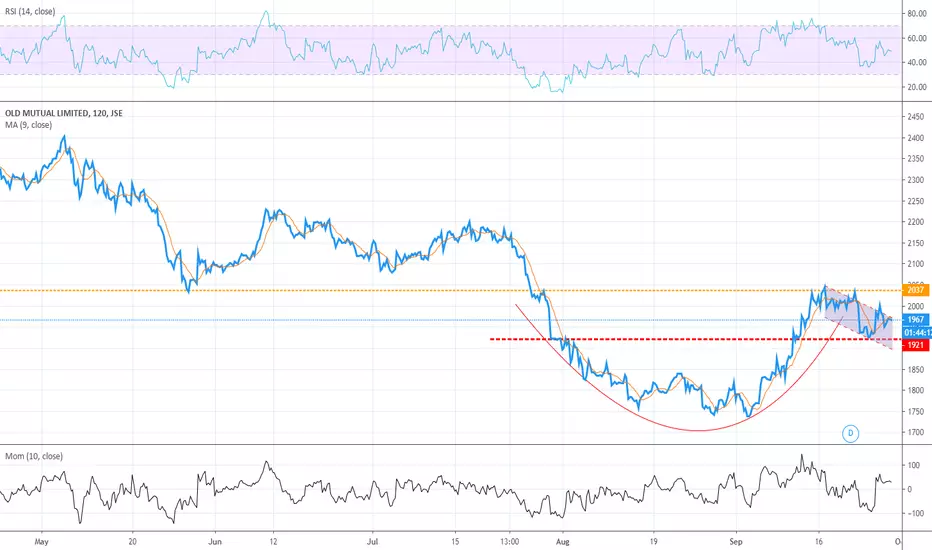Click the Sep date label on time axis
The image size is (932, 550).
[736, 542]
